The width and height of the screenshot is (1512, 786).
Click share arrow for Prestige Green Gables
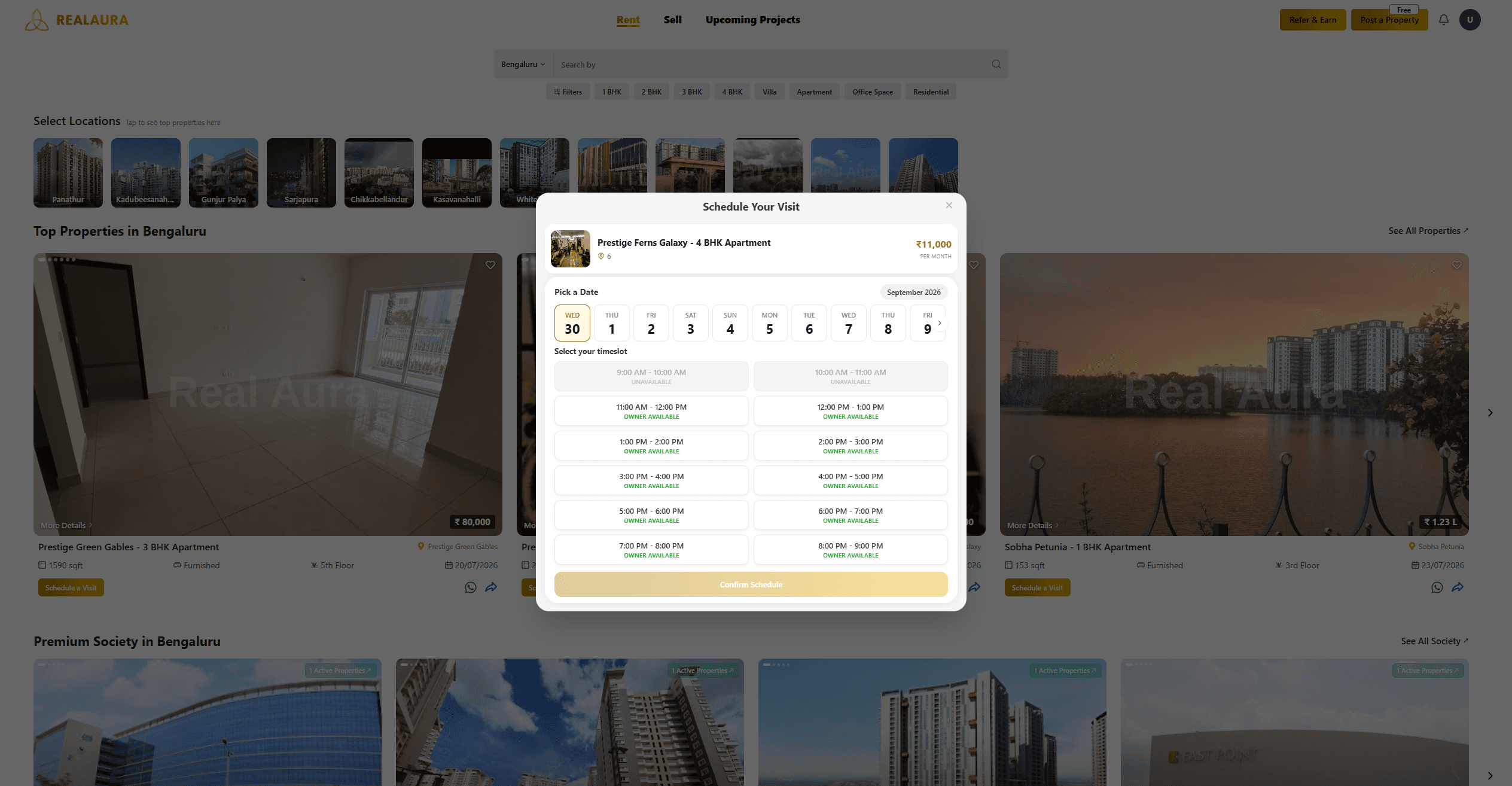click(x=491, y=587)
